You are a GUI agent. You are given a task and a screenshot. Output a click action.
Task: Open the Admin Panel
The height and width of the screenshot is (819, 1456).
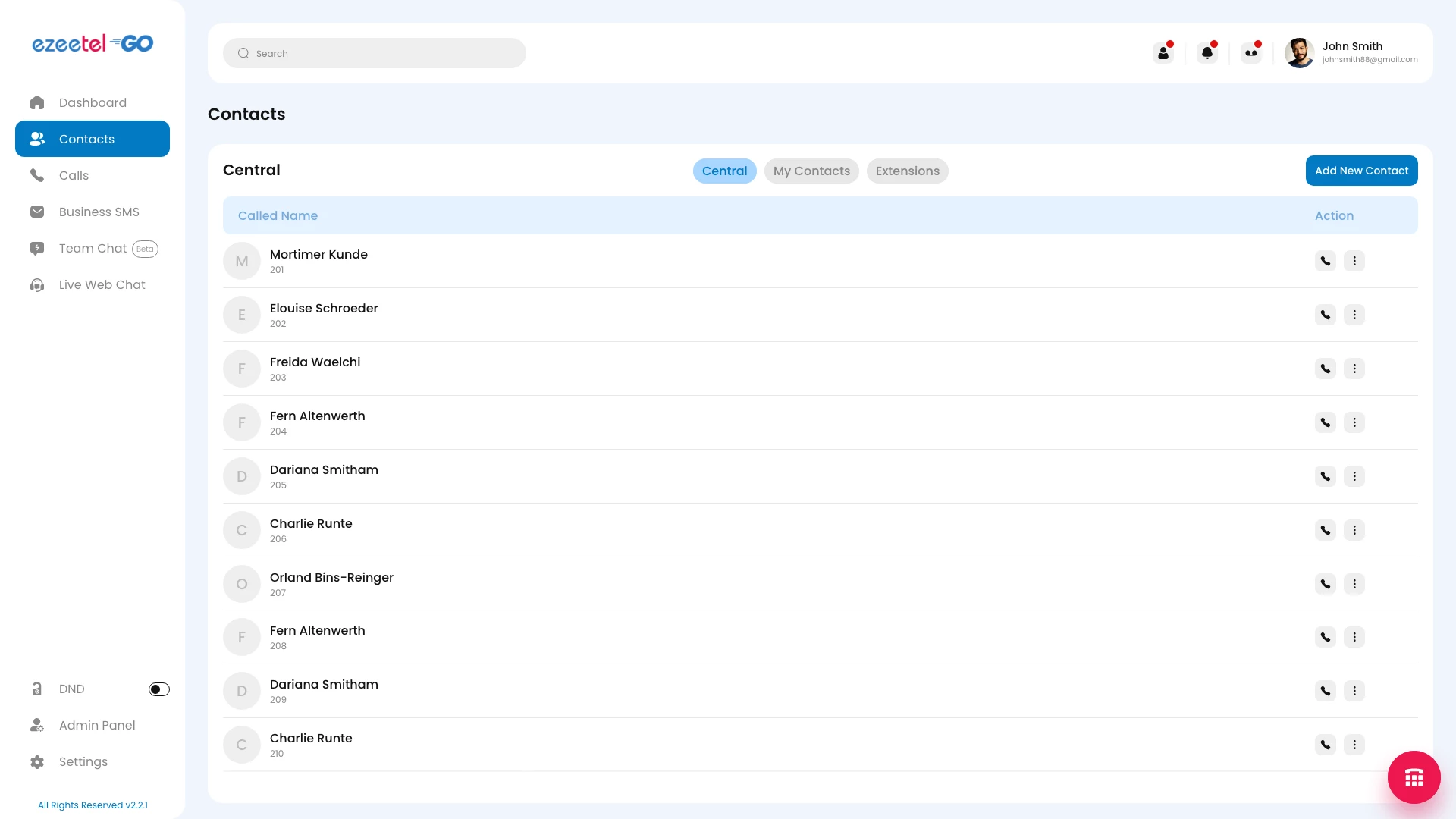pyautogui.click(x=98, y=725)
